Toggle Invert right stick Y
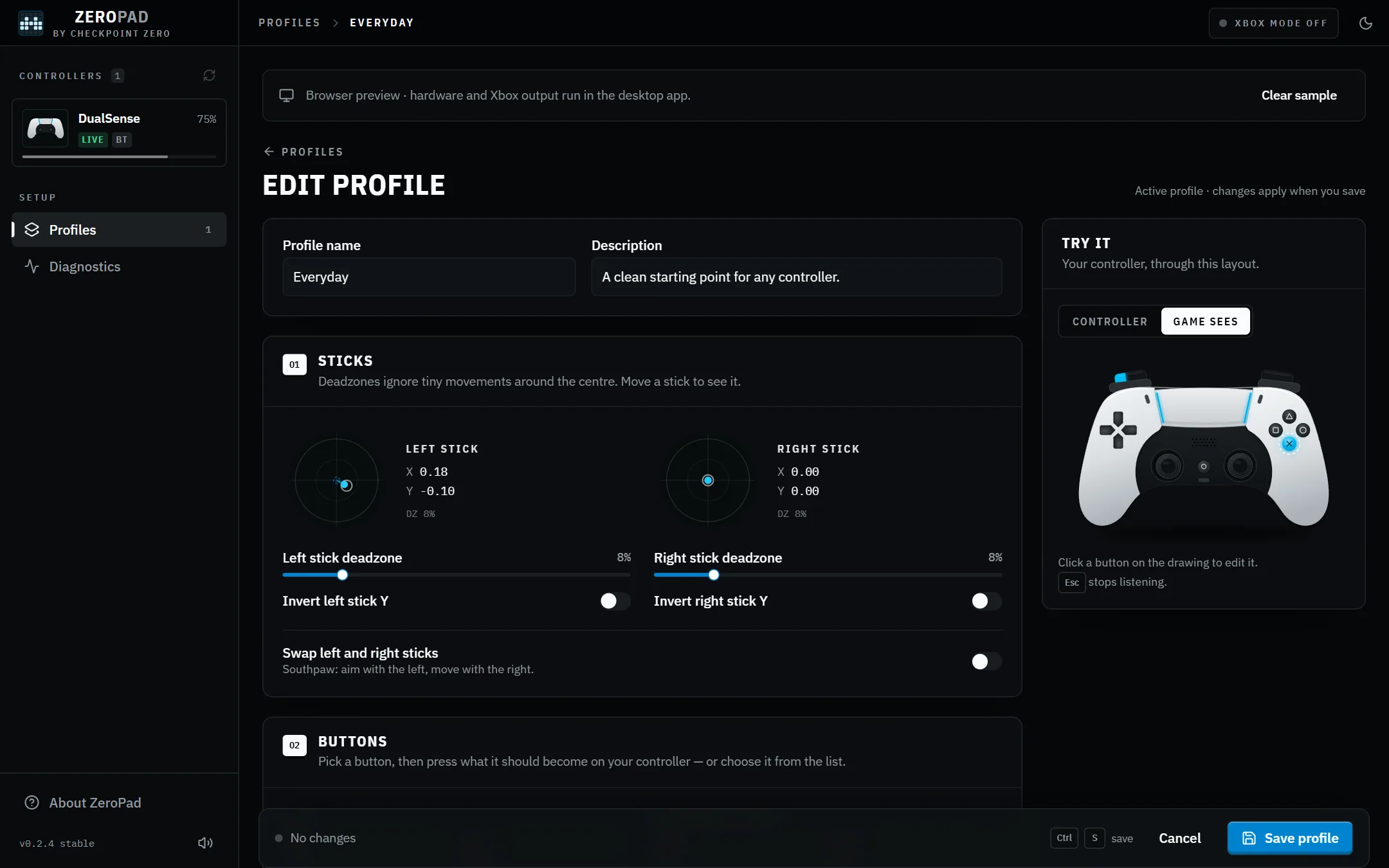Screen dimensions: 1389x868 pos(986,601)
